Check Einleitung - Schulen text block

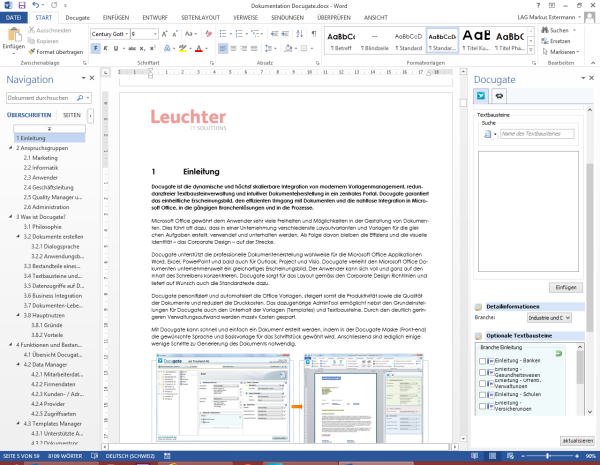tap(482, 395)
